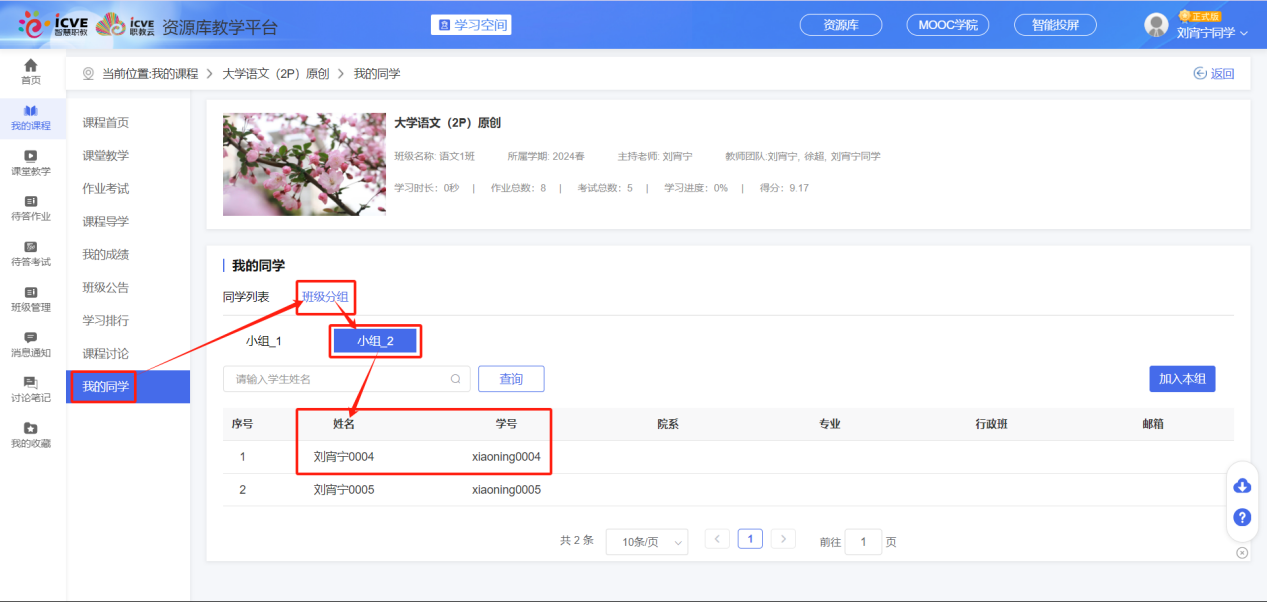1267x602 pixels.
Task: Click the 返回 back link
Action: coord(1214,74)
